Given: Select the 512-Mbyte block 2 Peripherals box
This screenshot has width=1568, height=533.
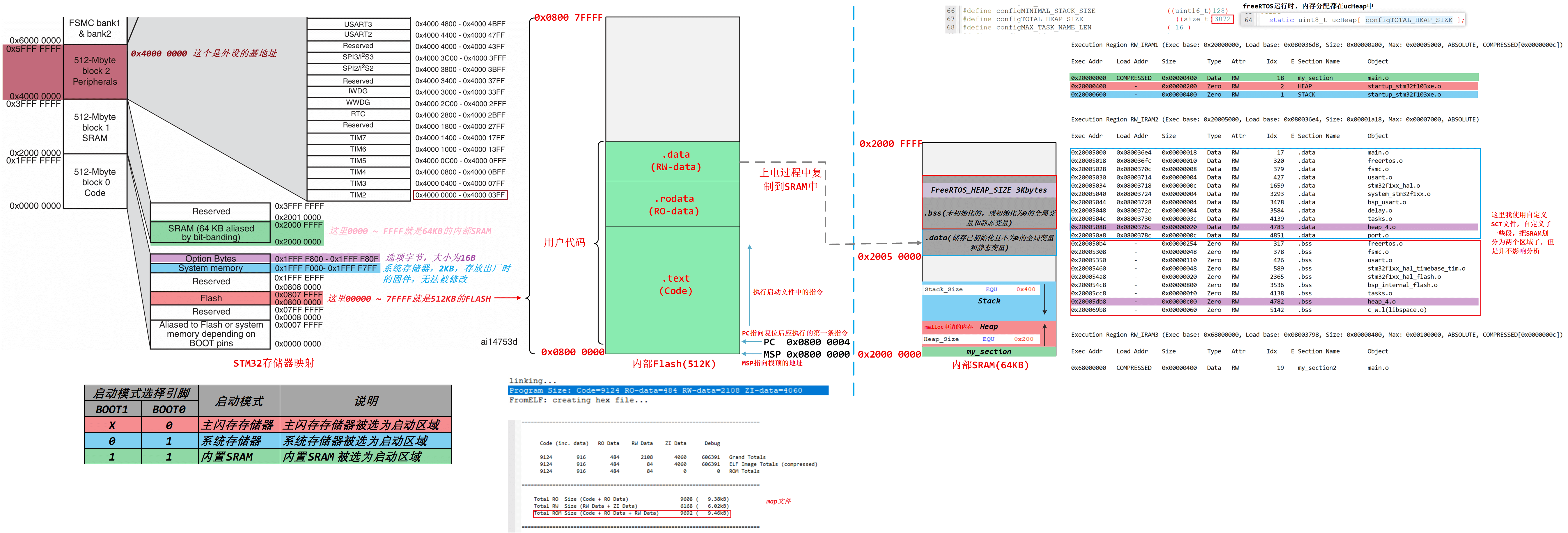Looking at the screenshot, I should 95,71.
